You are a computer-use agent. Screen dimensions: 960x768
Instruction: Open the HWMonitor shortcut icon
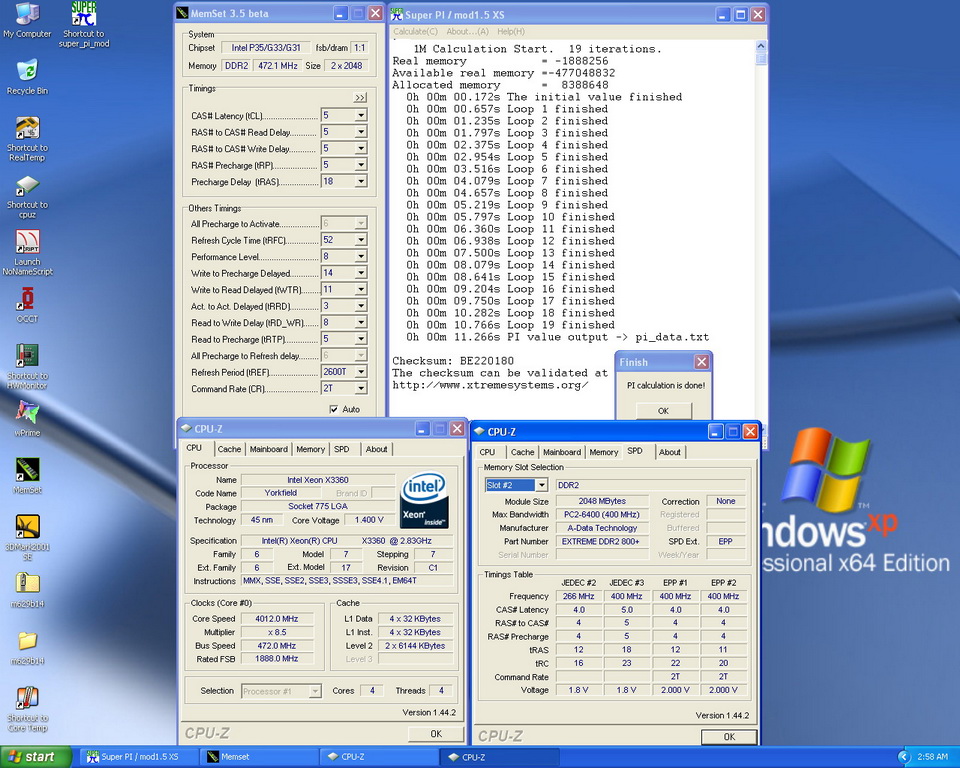[27, 366]
